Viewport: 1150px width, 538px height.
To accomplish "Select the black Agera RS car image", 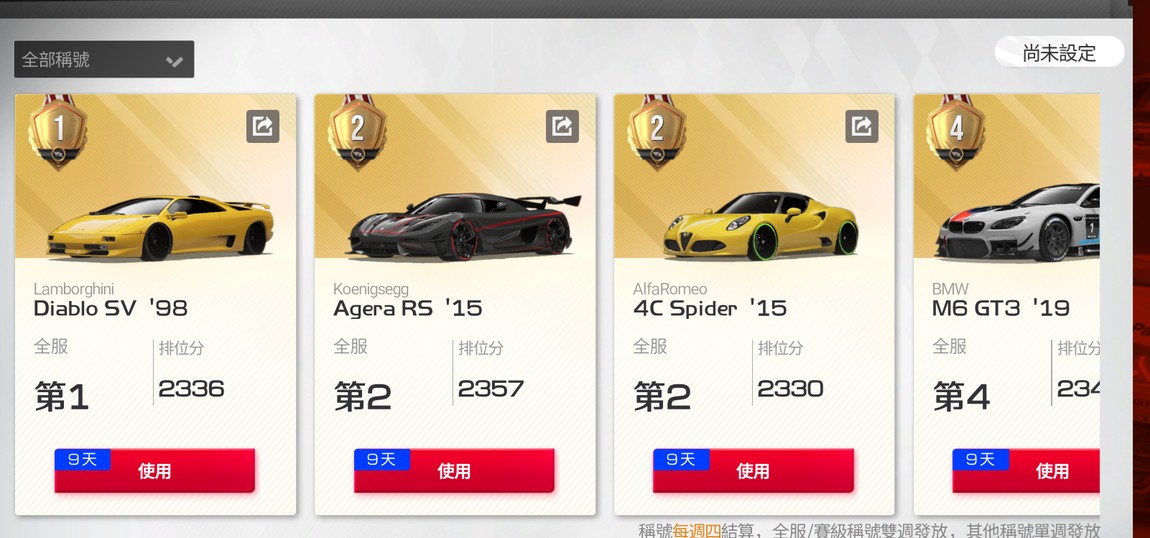I will (x=464, y=227).
